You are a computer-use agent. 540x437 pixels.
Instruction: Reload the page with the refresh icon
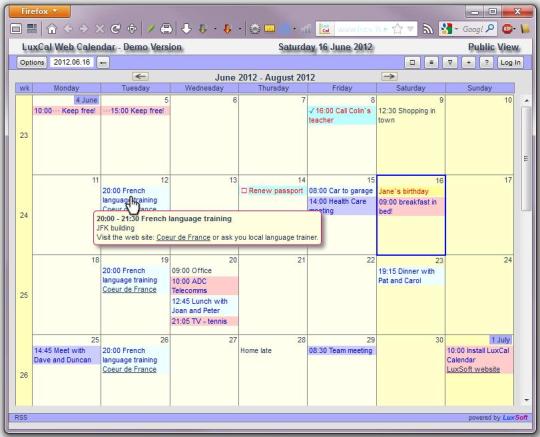click(115, 29)
